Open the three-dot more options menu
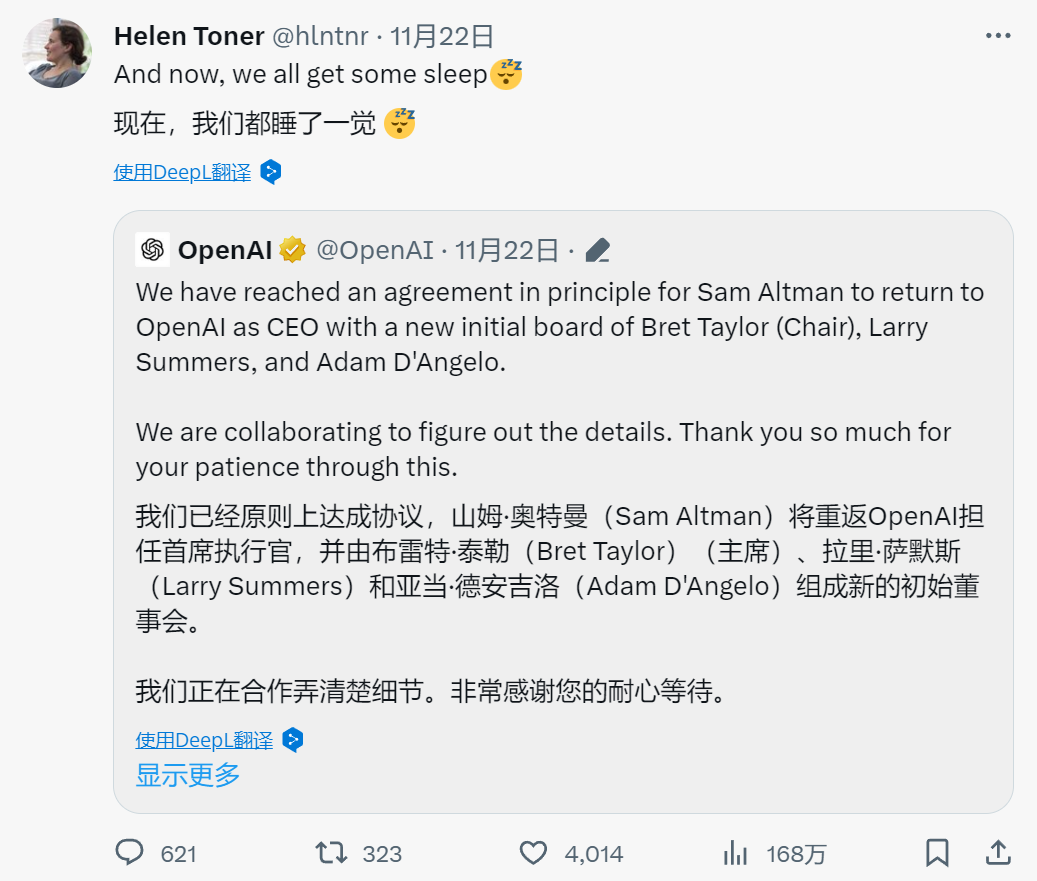Screen dimensions: 1037x881 point(998,37)
